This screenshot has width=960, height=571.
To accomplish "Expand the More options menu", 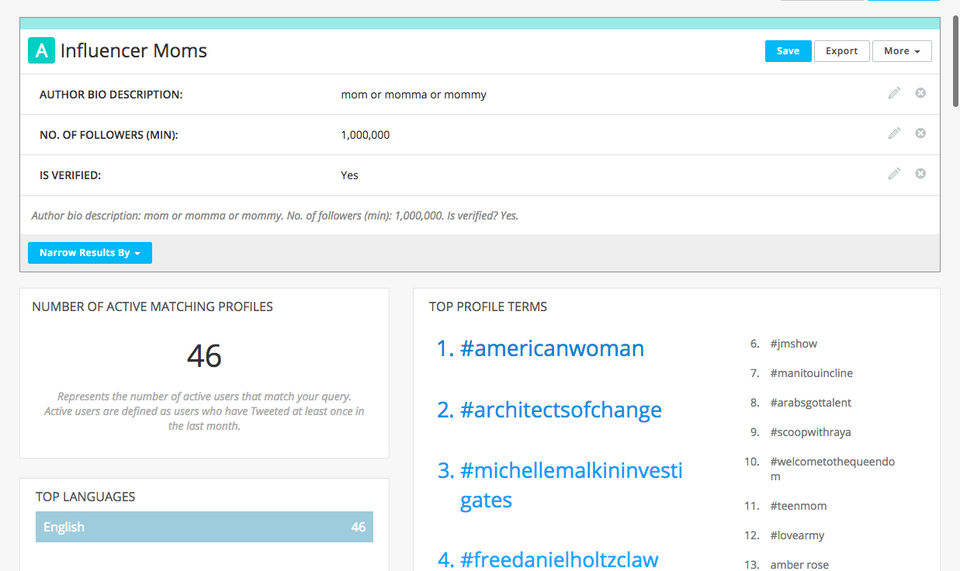I will [x=901, y=51].
